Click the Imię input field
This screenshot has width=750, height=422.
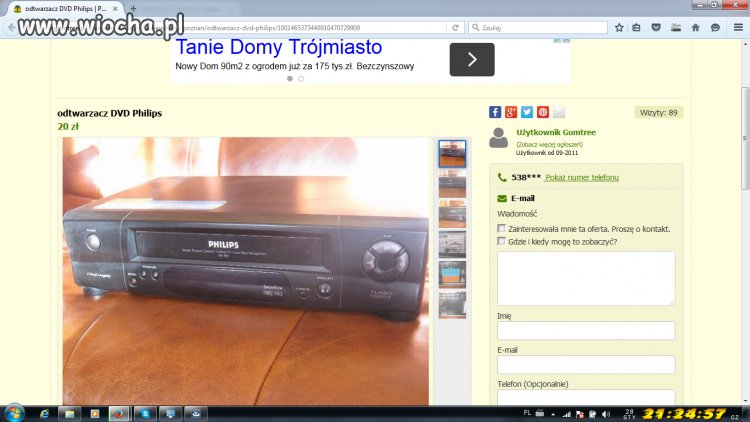(x=586, y=331)
